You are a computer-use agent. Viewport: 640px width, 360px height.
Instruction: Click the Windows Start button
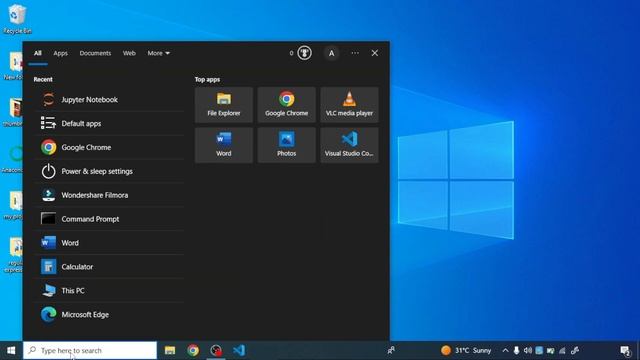(x=11, y=351)
